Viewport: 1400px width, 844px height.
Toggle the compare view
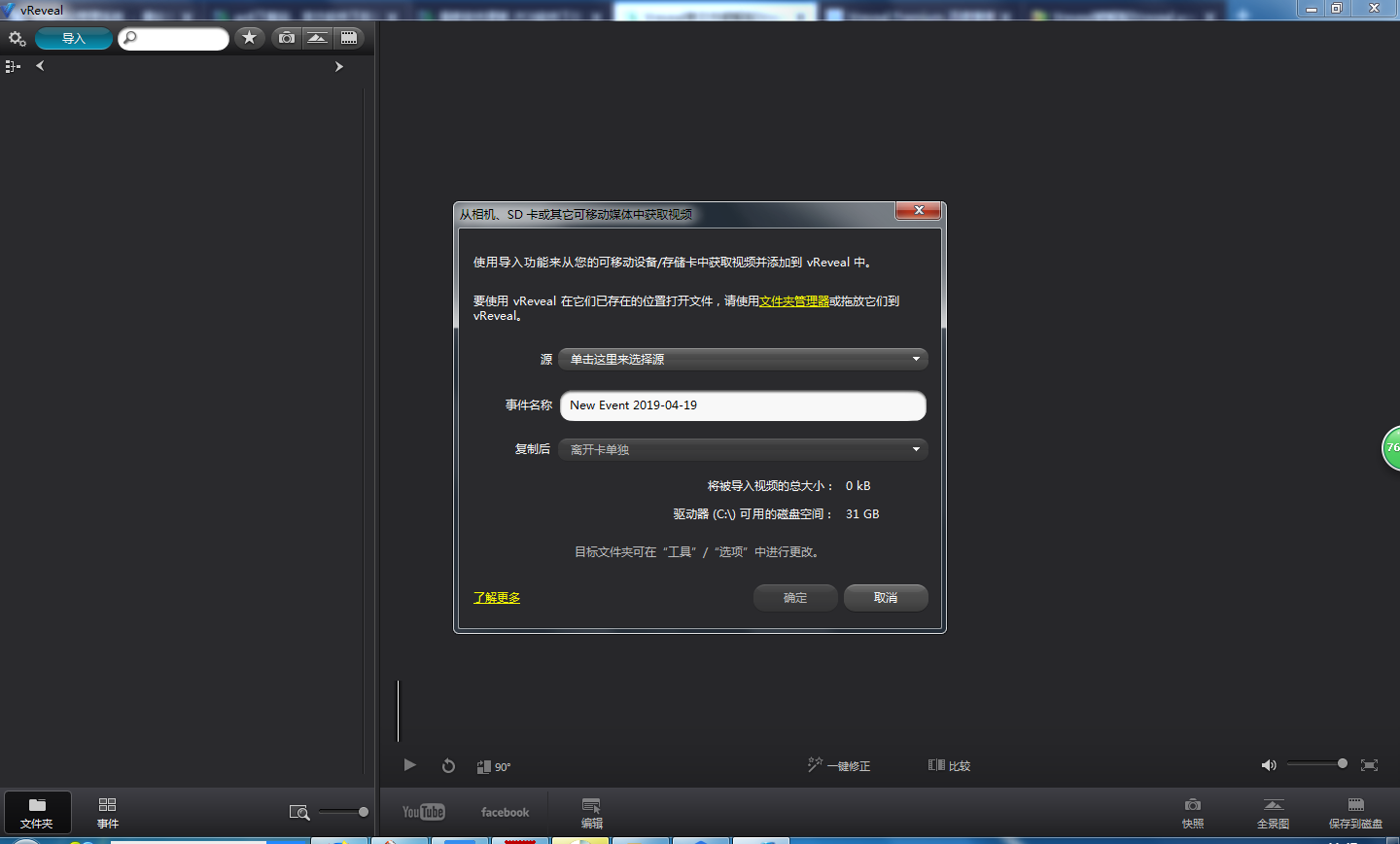tap(949, 765)
